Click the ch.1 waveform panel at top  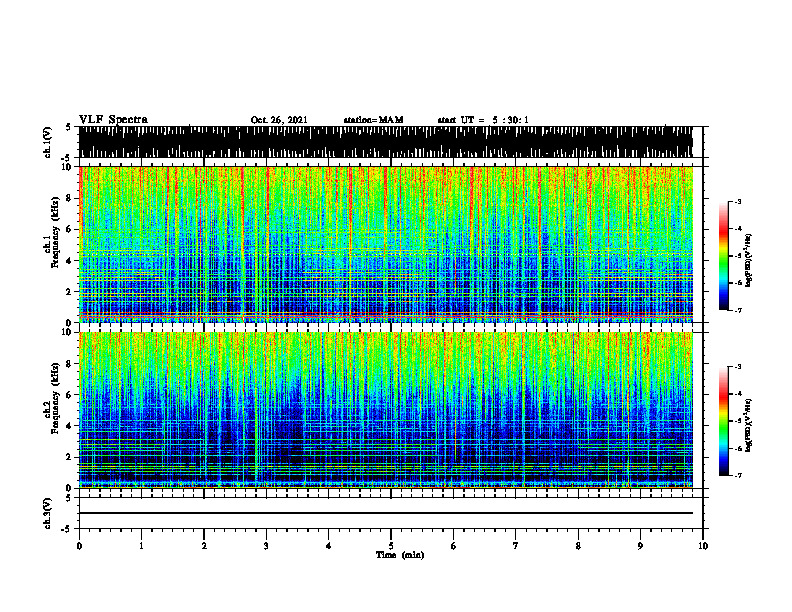click(x=385, y=142)
